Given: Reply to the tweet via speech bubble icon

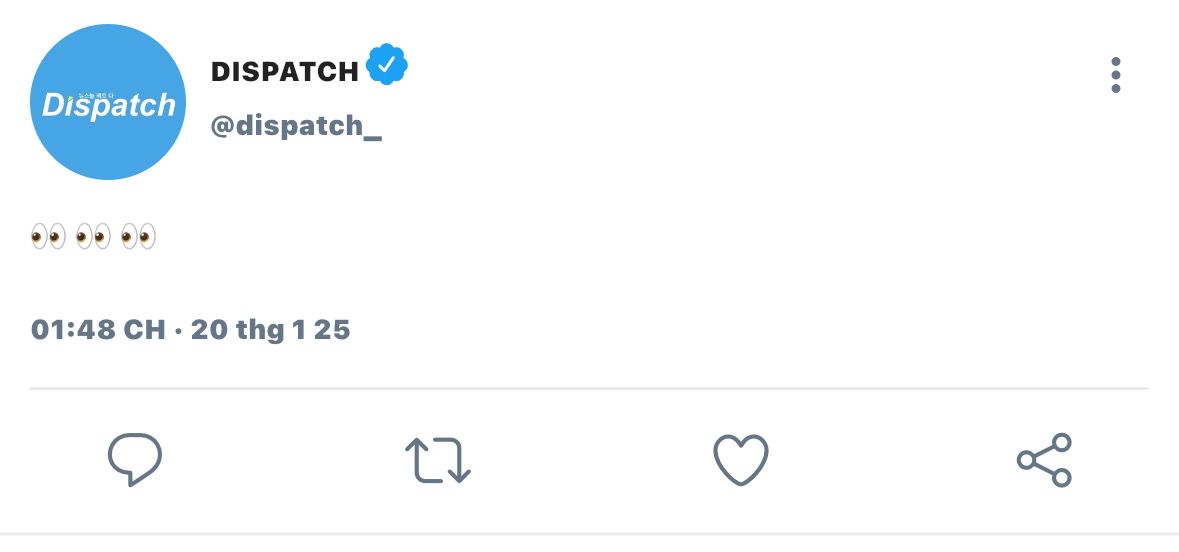Looking at the screenshot, I should click(x=135, y=459).
